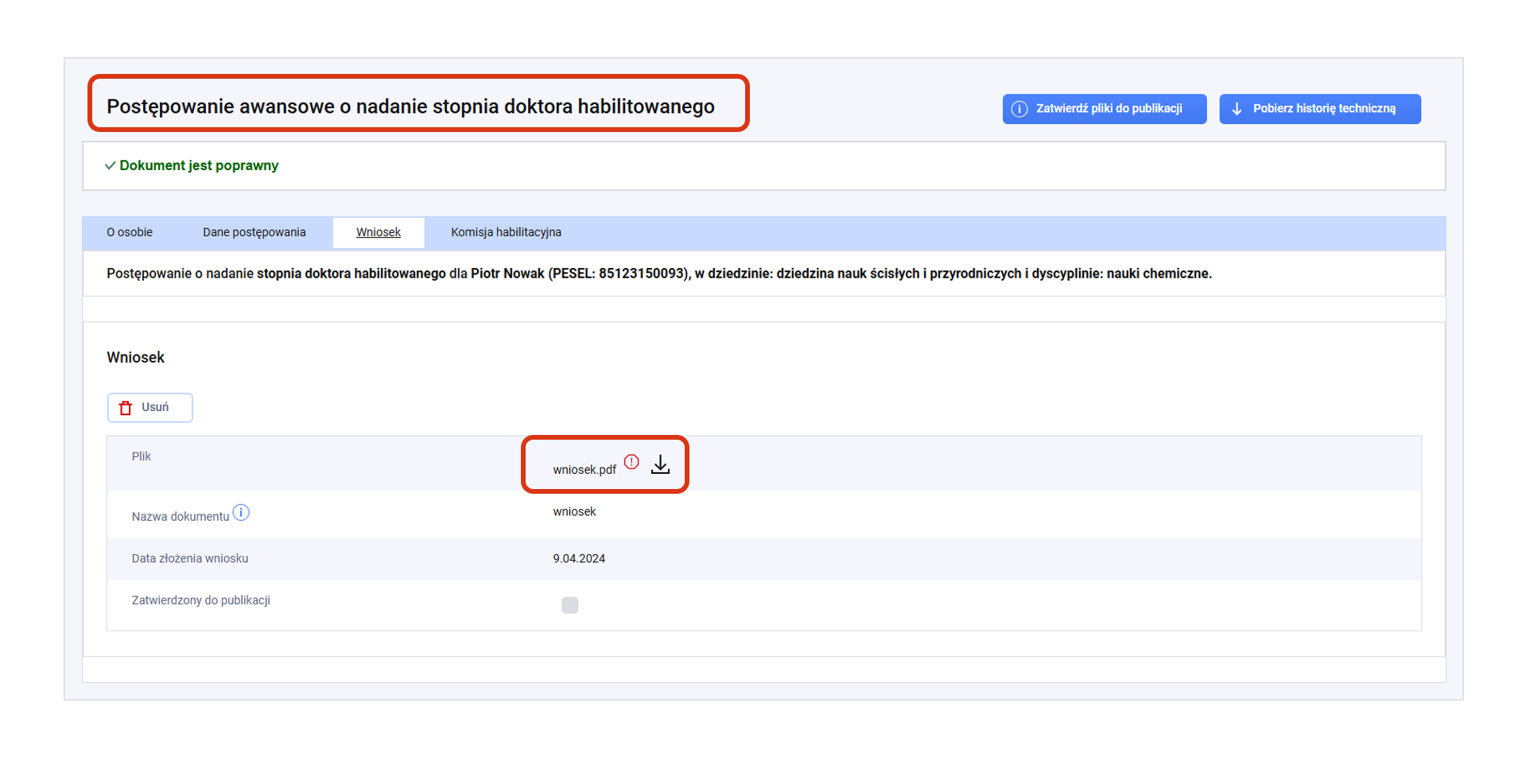Select the Wniosek tab
The width and height of the screenshot is (1526, 784).
click(x=379, y=232)
